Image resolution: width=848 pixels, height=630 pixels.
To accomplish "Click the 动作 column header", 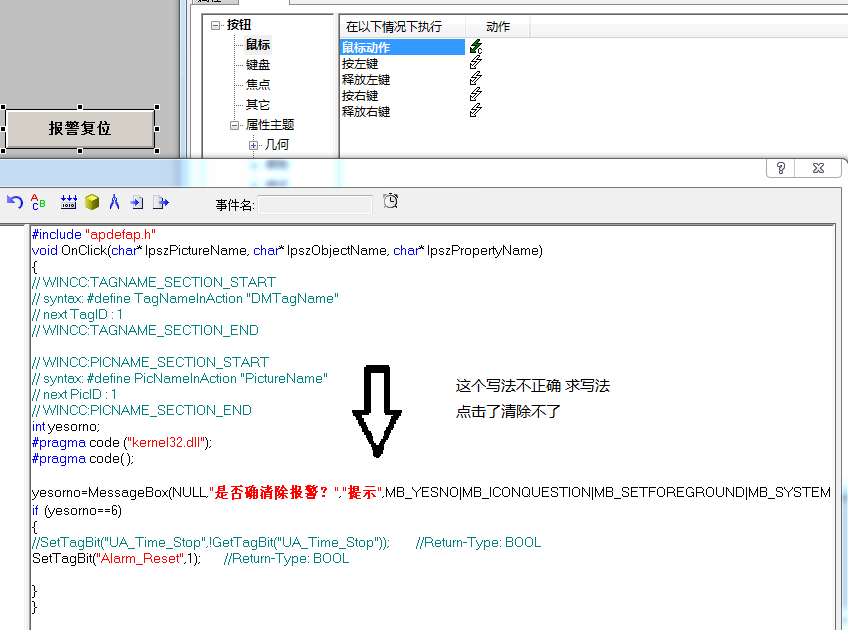I will (x=498, y=26).
